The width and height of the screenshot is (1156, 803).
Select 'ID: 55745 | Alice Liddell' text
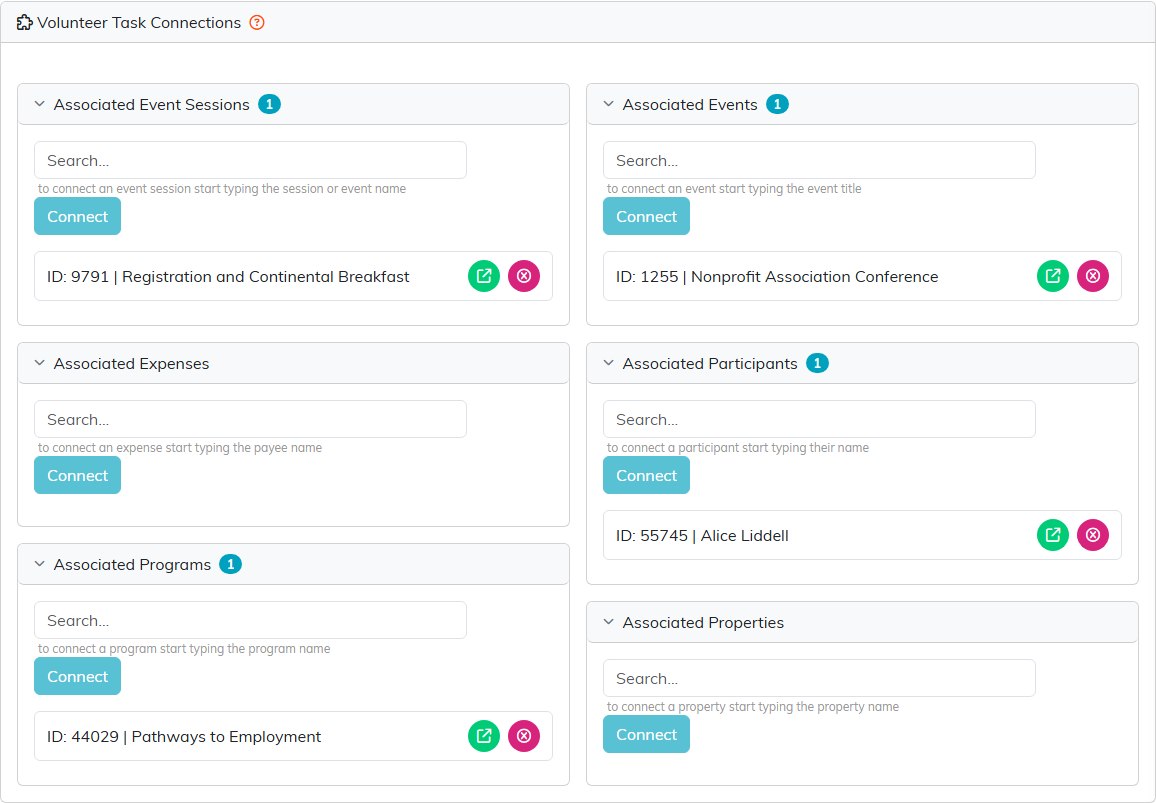tap(703, 536)
